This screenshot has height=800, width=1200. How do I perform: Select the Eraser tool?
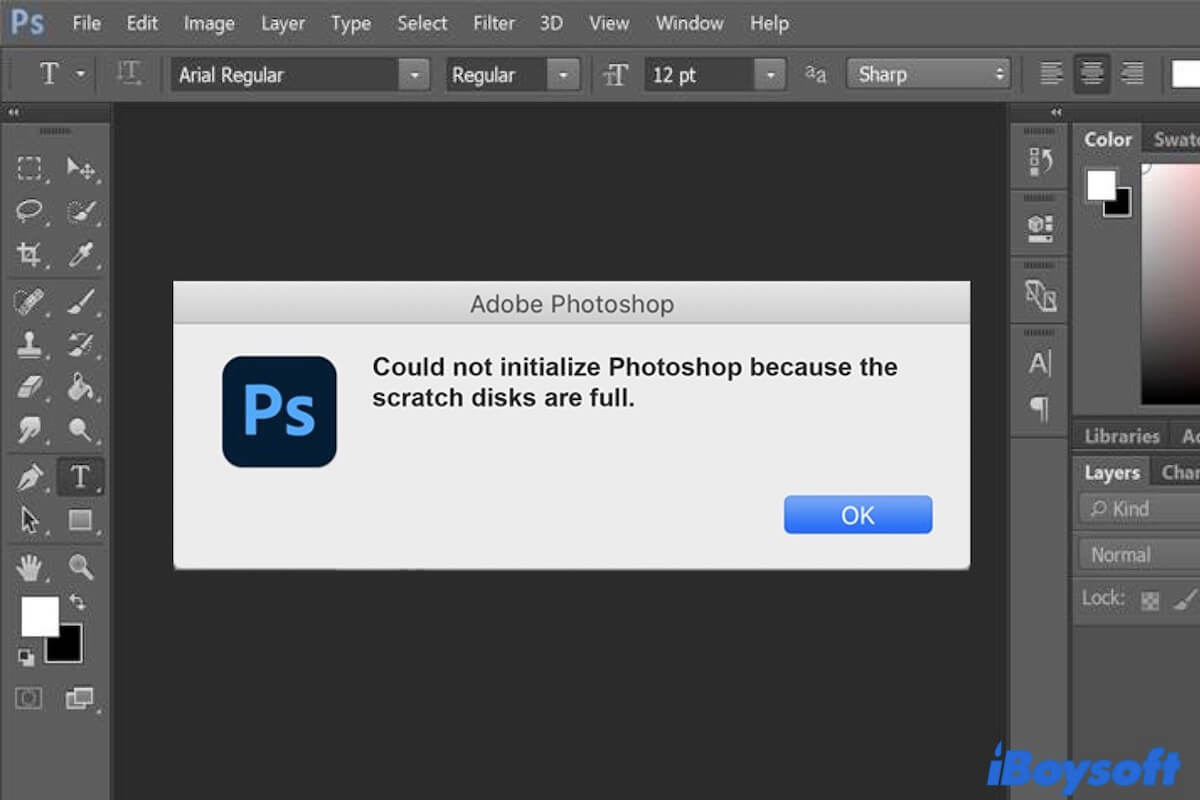pyautogui.click(x=30, y=388)
